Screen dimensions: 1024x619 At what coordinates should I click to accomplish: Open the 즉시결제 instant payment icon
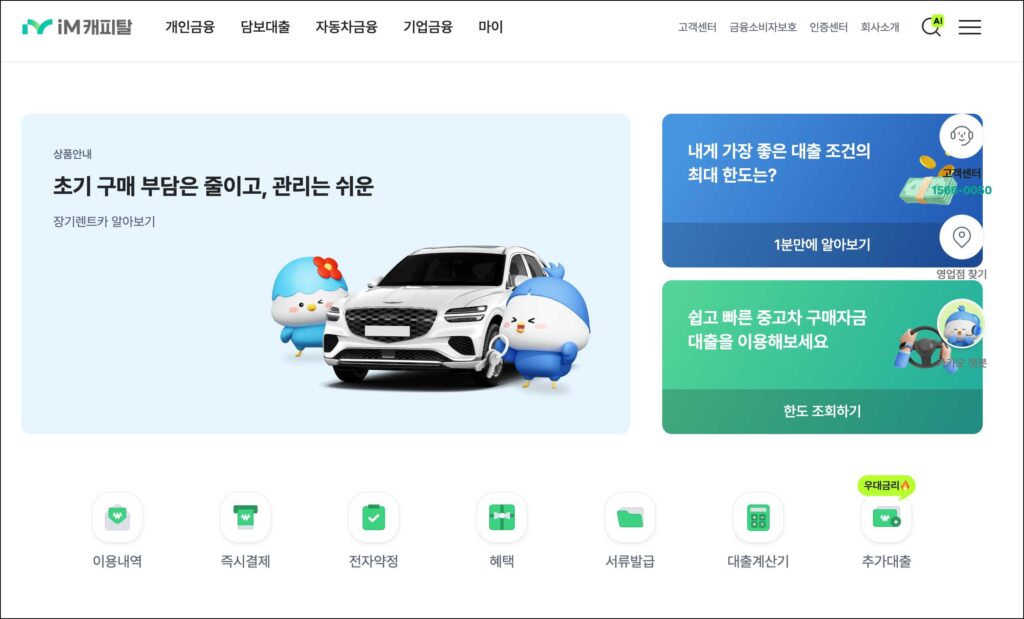click(246, 518)
